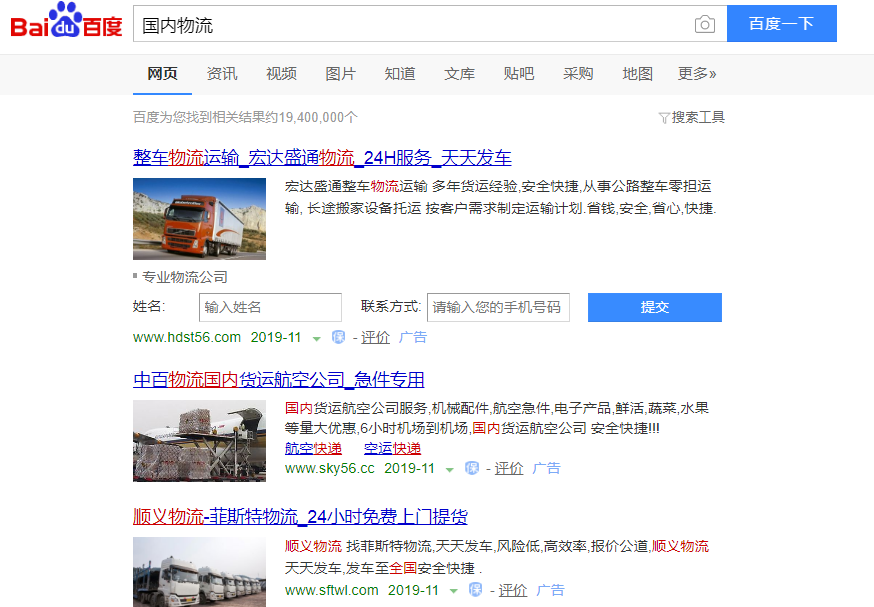Select the 知道 tab
Screen dimensions: 874x607
pos(400,74)
